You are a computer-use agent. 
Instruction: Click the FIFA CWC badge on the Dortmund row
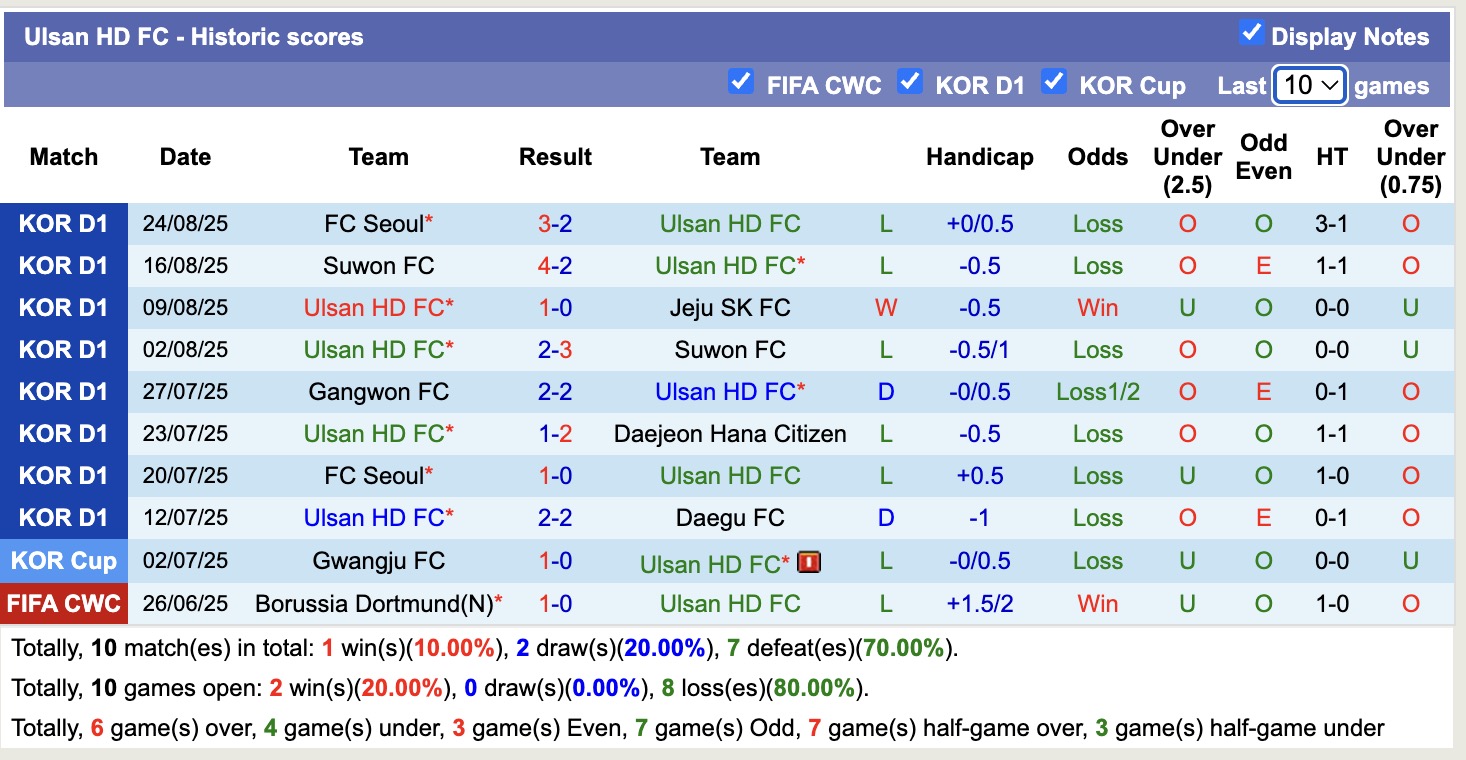pyautogui.click(x=64, y=603)
